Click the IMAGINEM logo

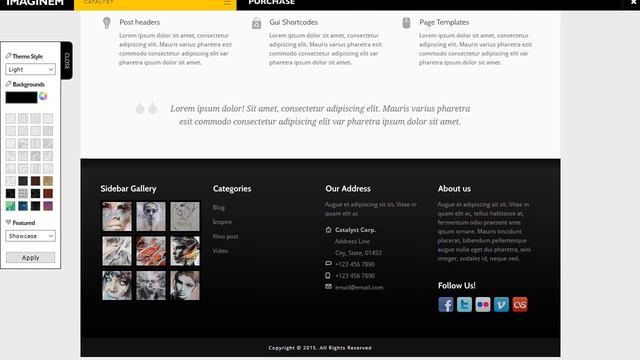[x=35, y=2]
